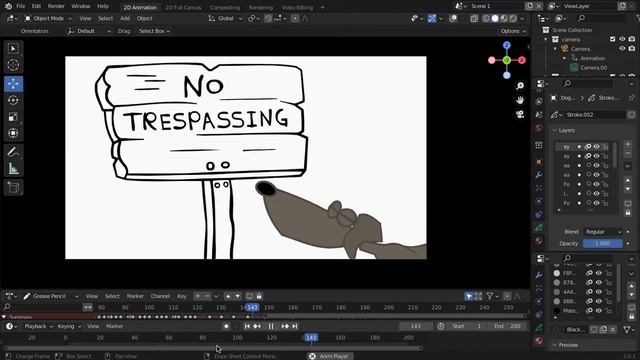
Task: Activate the Move tool
Action: coord(13,84)
